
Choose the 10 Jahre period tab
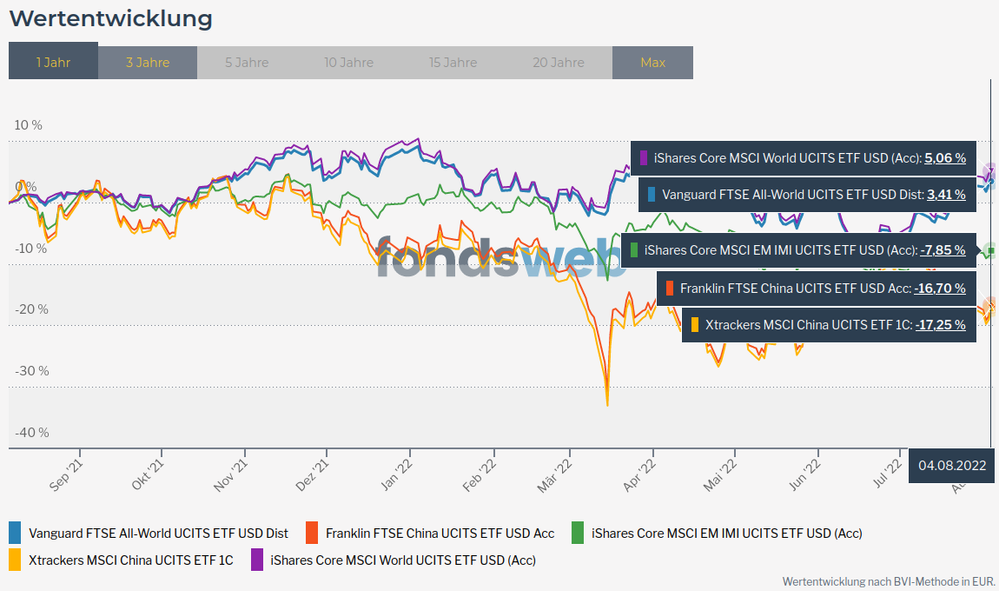click(348, 62)
